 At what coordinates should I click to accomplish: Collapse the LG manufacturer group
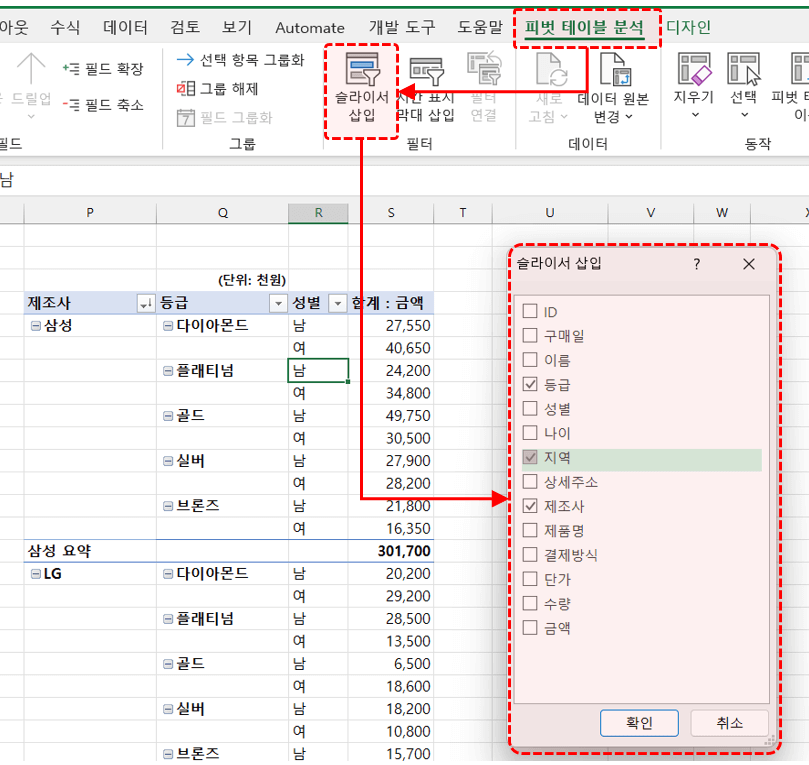tap(36, 574)
